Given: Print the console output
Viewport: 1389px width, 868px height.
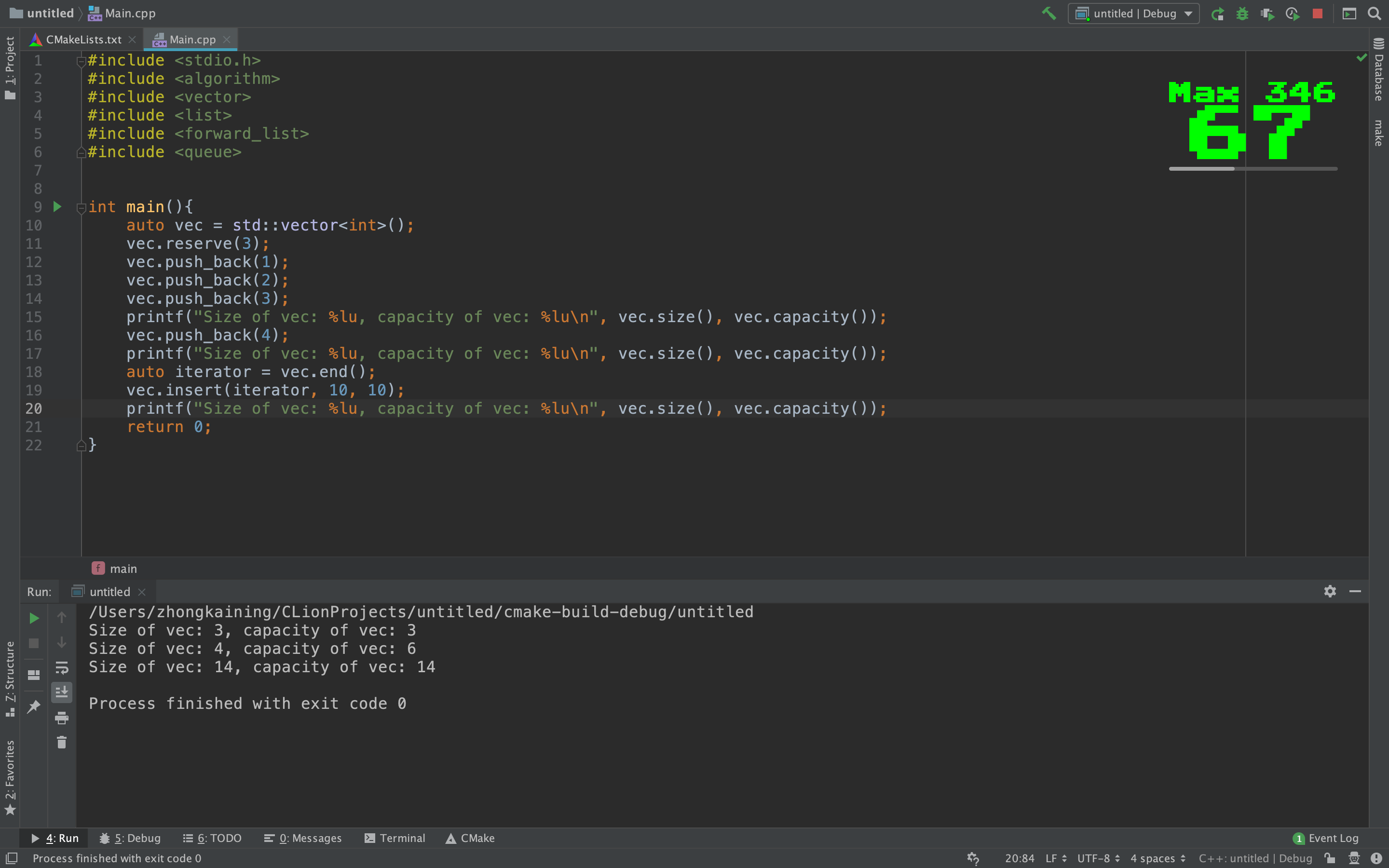Looking at the screenshot, I should [61, 718].
